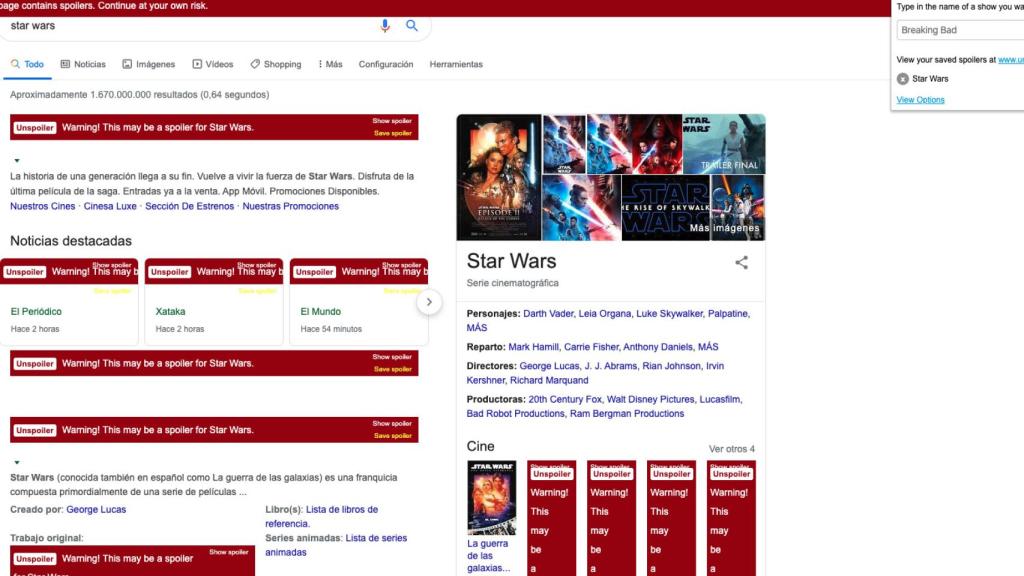The width and height of the screenshot is (1024, 576).
Task: Click Unspoiler on the El Periódico card
Action: pyautogui.click(x=25, y=272)
